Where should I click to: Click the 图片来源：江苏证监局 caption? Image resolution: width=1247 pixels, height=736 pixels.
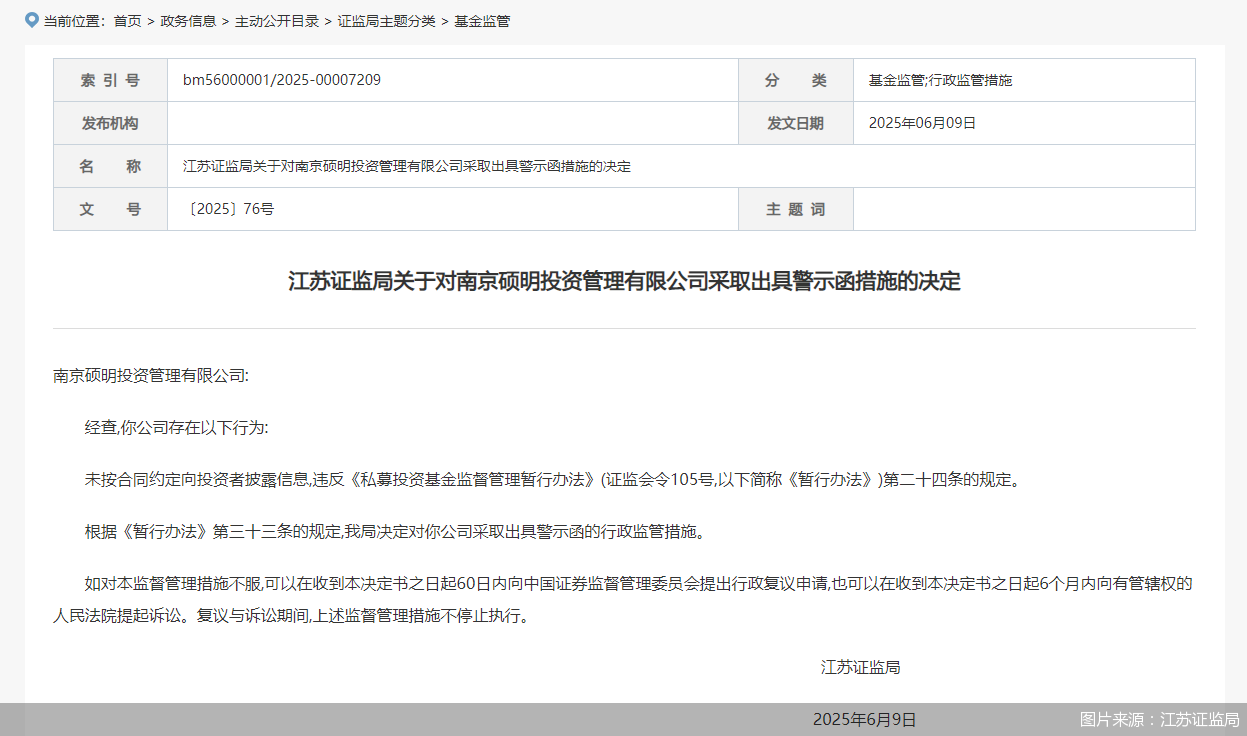1159,719
